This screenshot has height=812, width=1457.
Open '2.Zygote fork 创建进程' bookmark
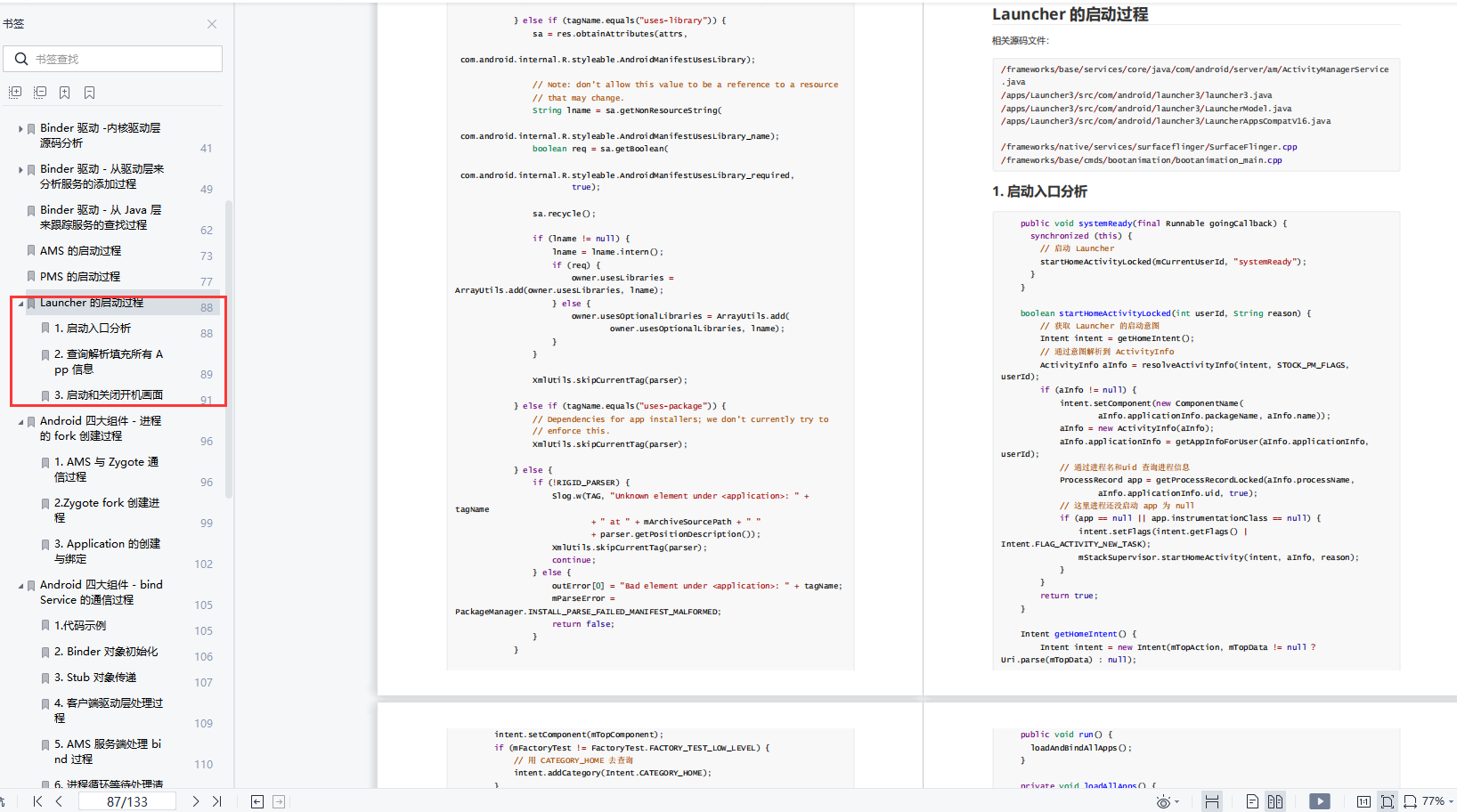[x=107, y=510]
